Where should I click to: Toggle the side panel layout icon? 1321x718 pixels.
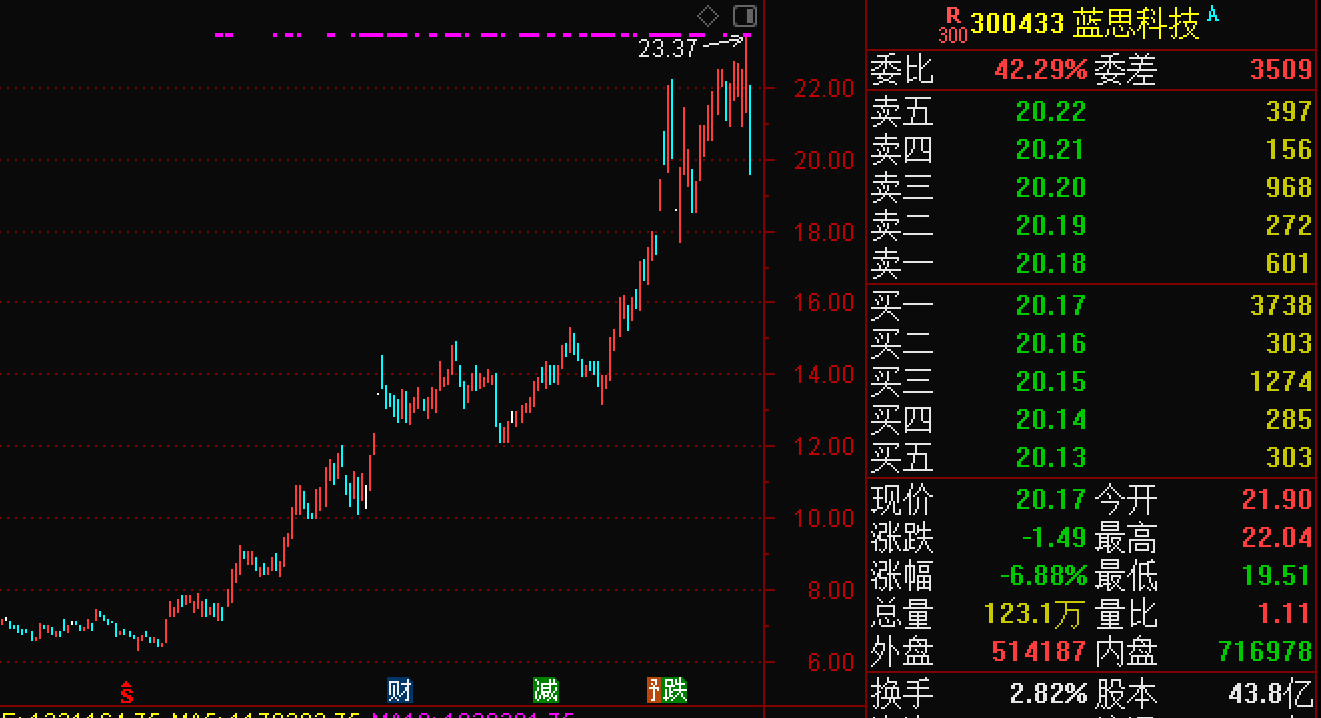(x=744, y=16)
